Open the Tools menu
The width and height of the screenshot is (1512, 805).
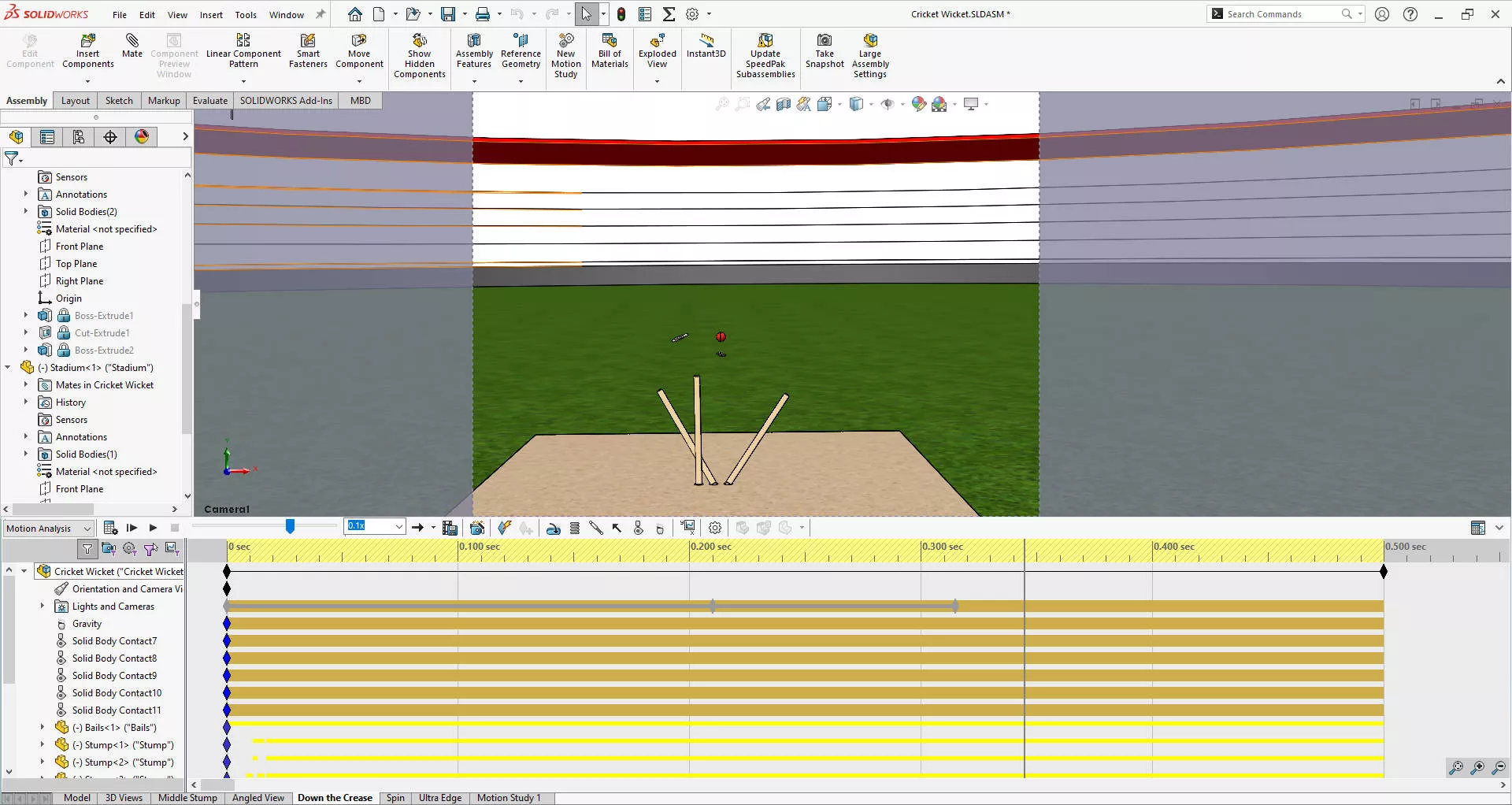[x=246, y=14]
